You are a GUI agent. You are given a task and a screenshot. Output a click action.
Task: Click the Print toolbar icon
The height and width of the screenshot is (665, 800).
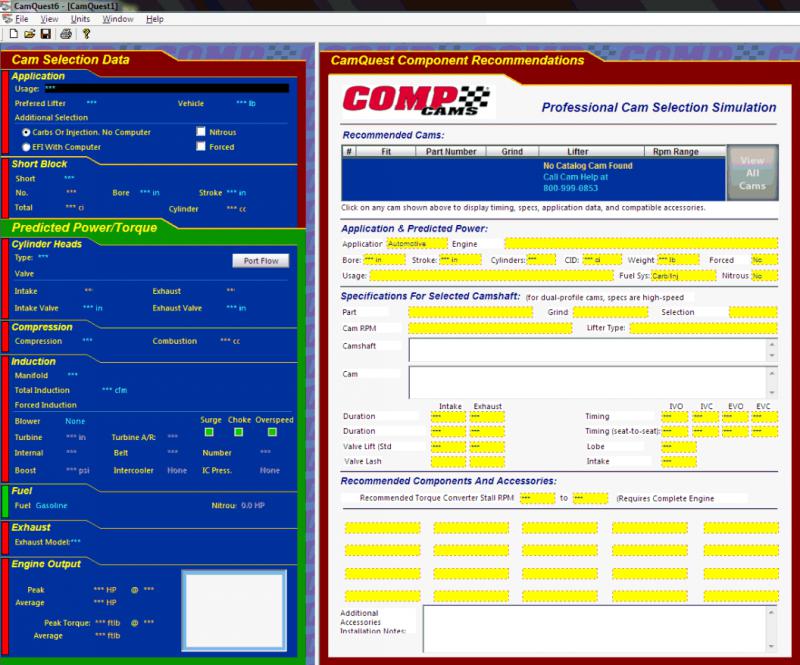click(66, 34)
